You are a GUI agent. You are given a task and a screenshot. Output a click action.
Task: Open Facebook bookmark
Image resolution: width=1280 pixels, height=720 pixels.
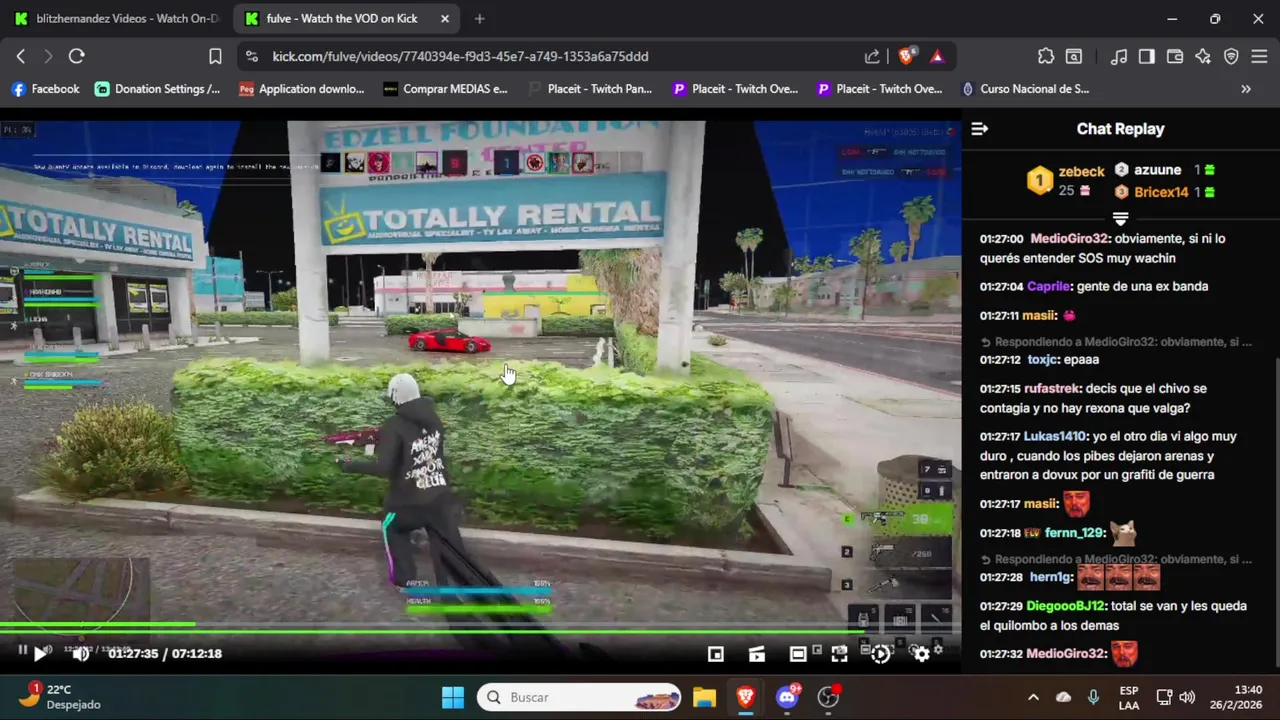[45, 89]
